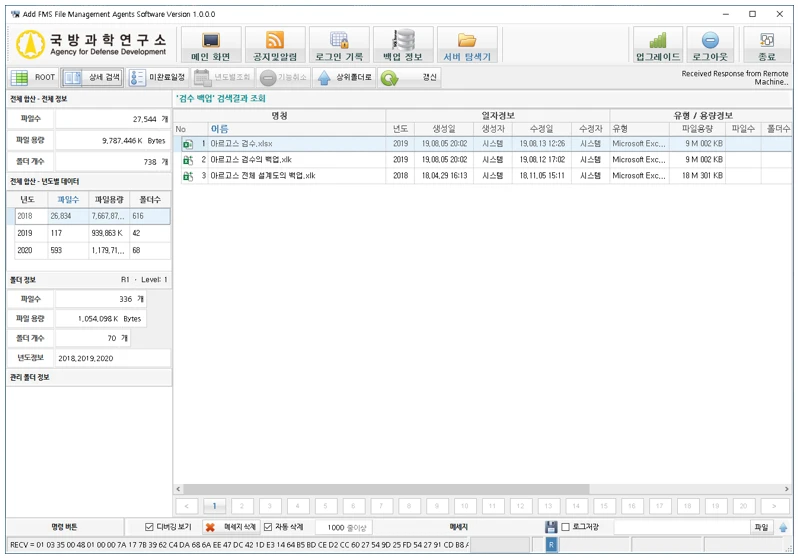Click file icon of 아르고스 전체 설계도의 백업.xlk
This screenshot has width=798, height=558.
tap(188, 176)
